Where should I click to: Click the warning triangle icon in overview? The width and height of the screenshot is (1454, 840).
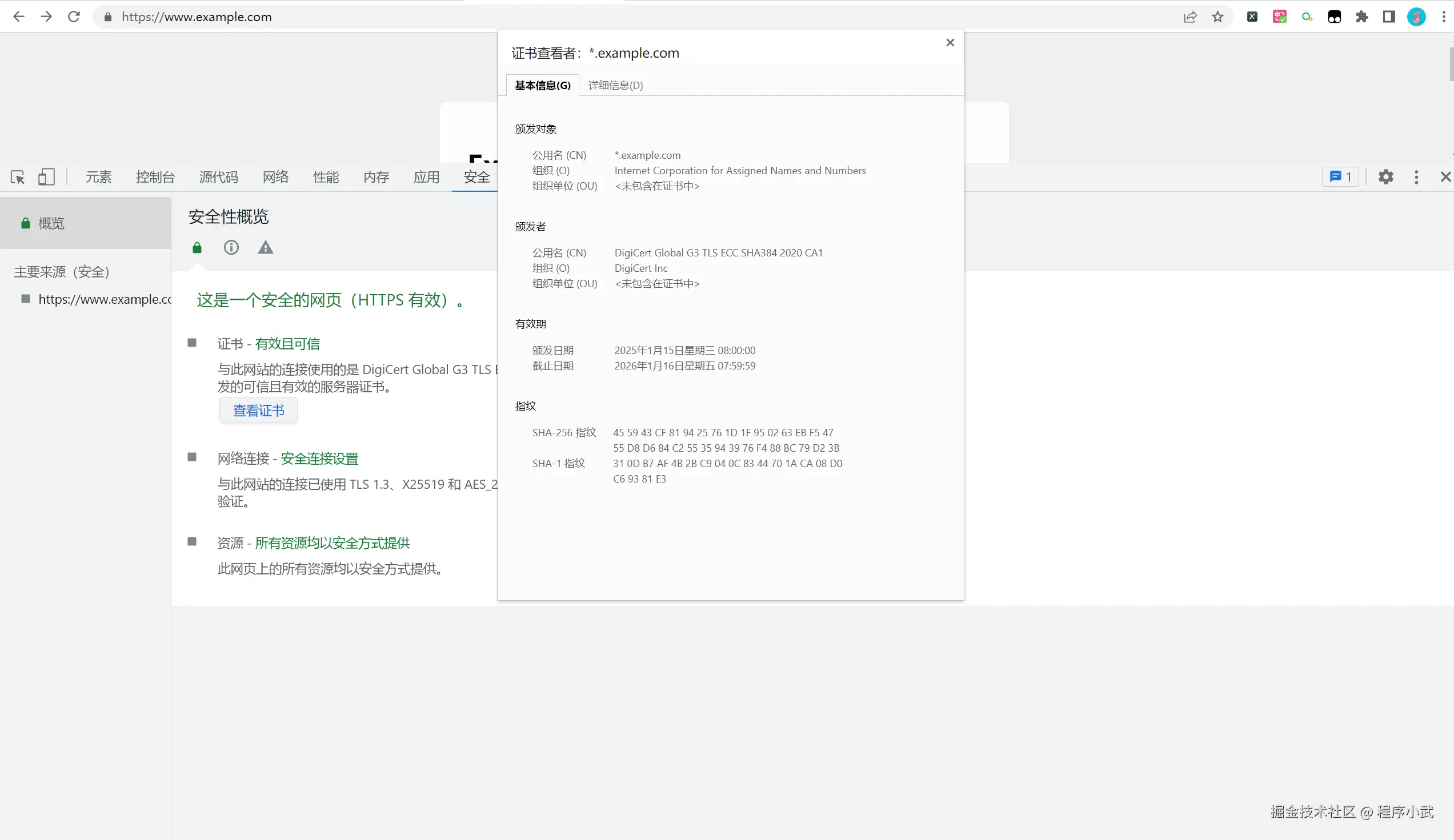(266, 247)
